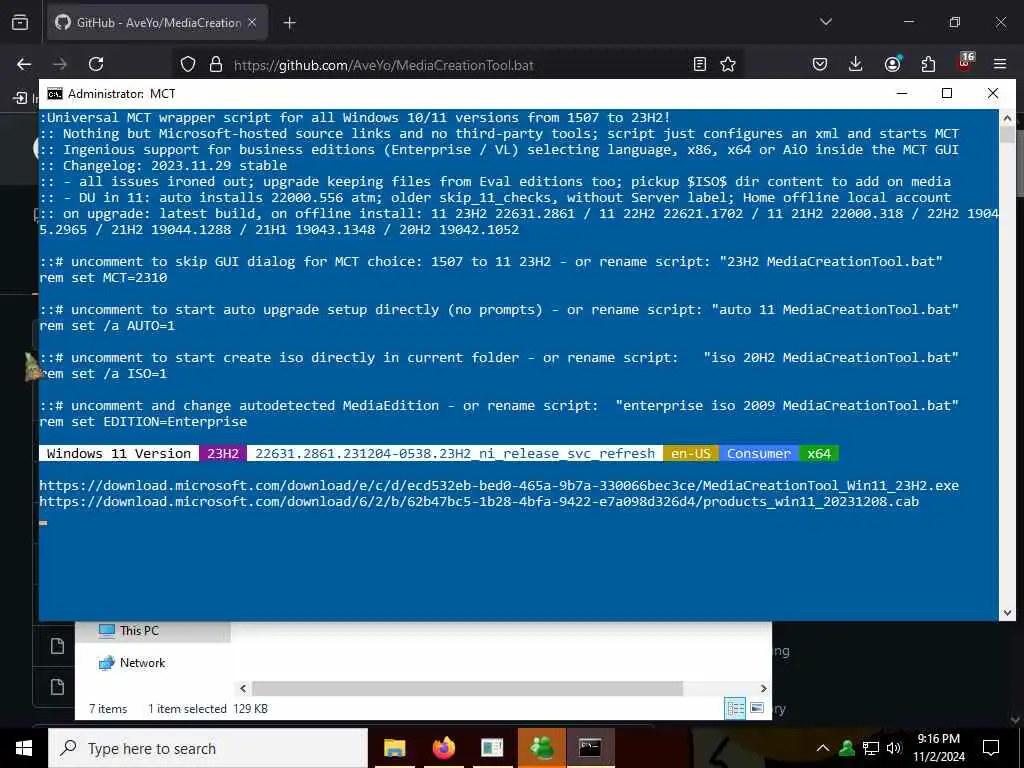Minimize the Administrator: MCT console window

click(x=902, y=93)
